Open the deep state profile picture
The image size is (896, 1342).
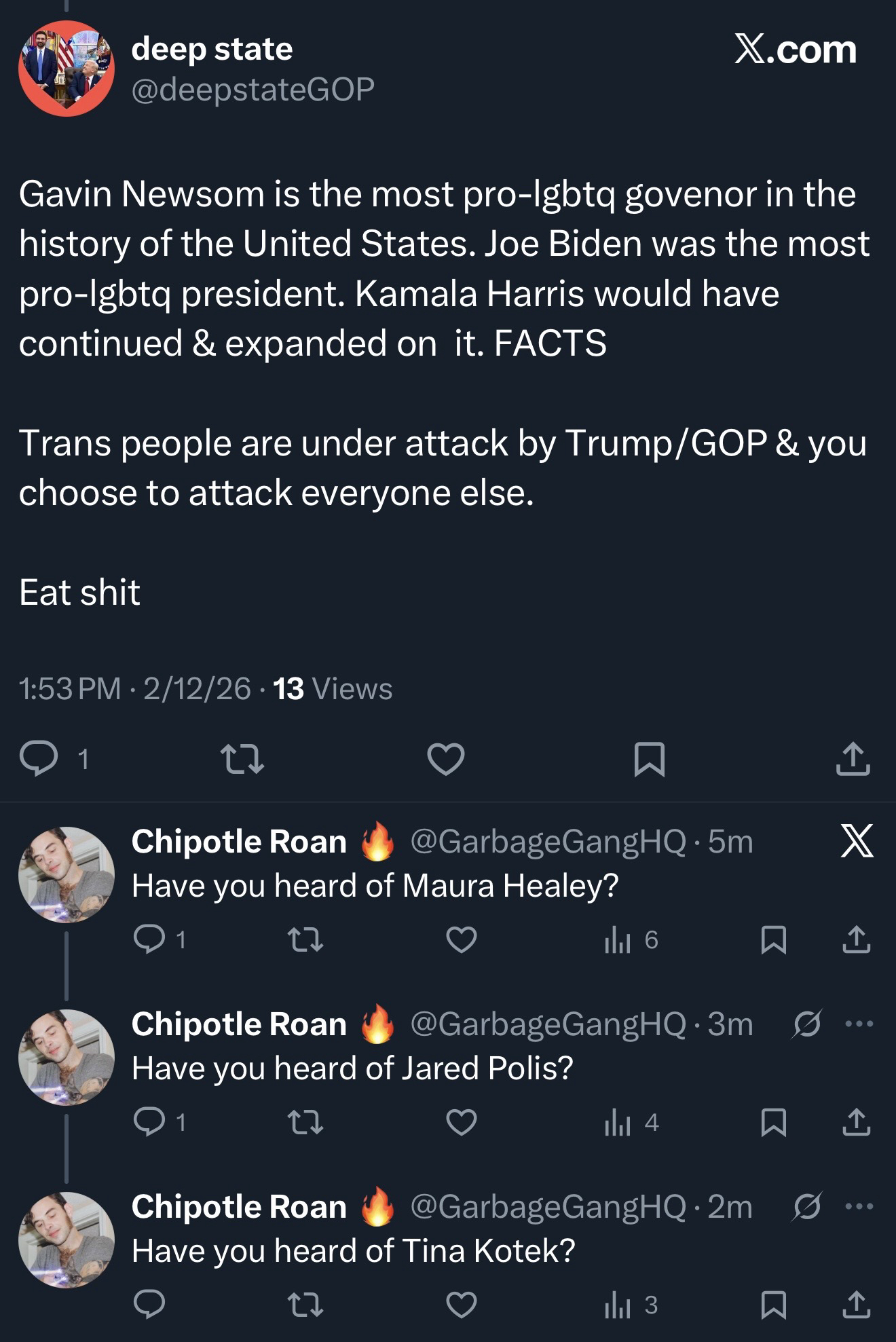coord(66,68)
